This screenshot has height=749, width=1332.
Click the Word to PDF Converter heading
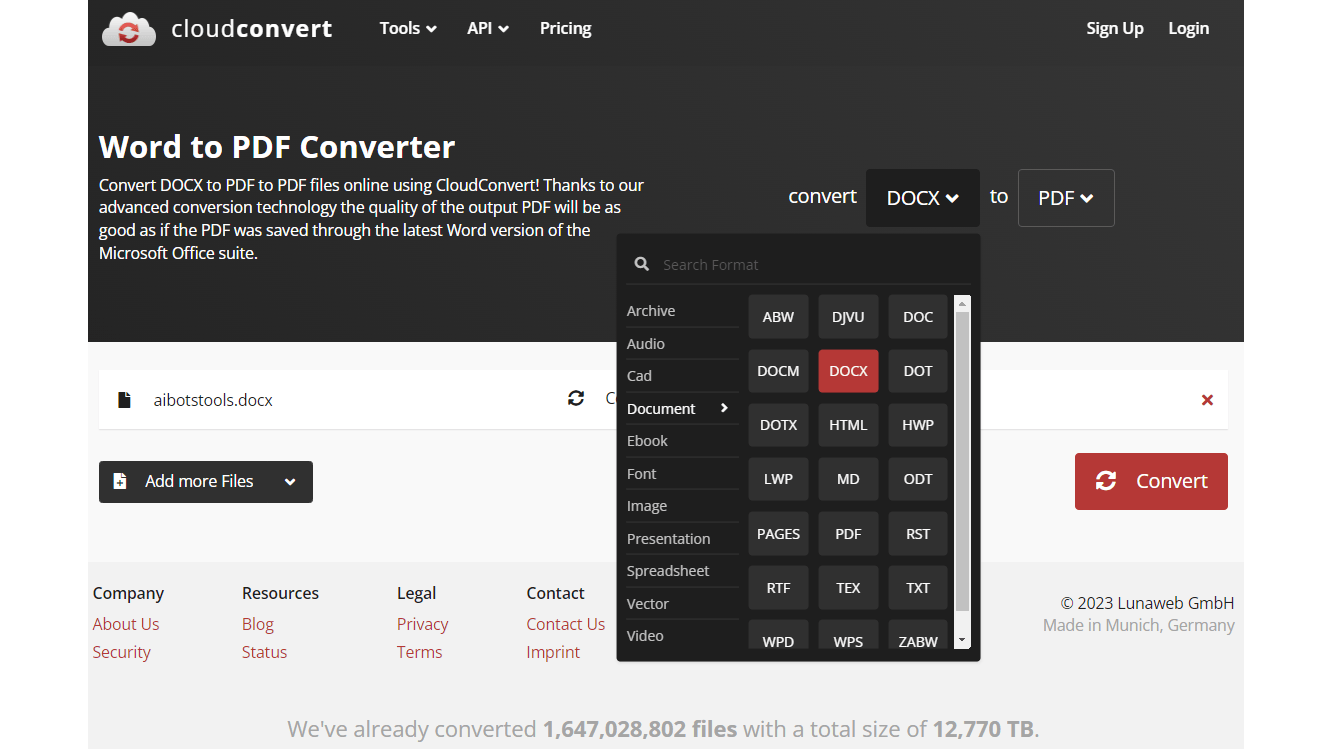(x=277, y=147)
